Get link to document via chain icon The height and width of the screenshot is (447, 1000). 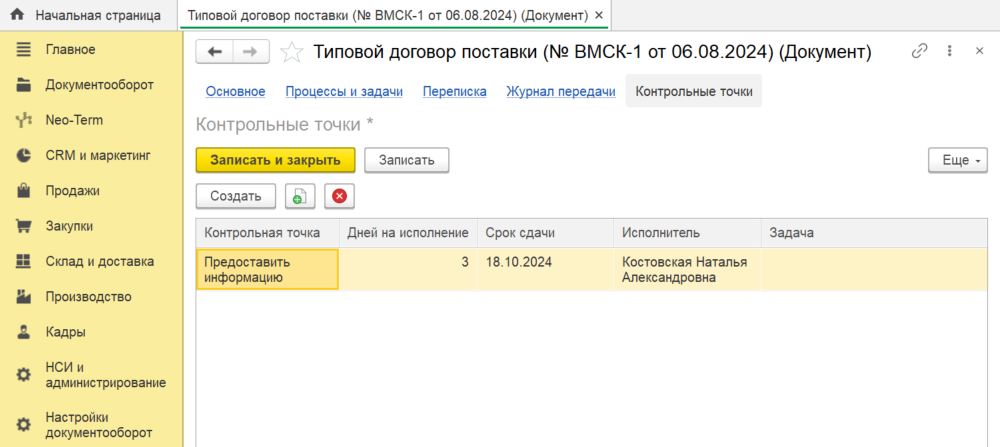pyautogui.click(x=919, y=51)
